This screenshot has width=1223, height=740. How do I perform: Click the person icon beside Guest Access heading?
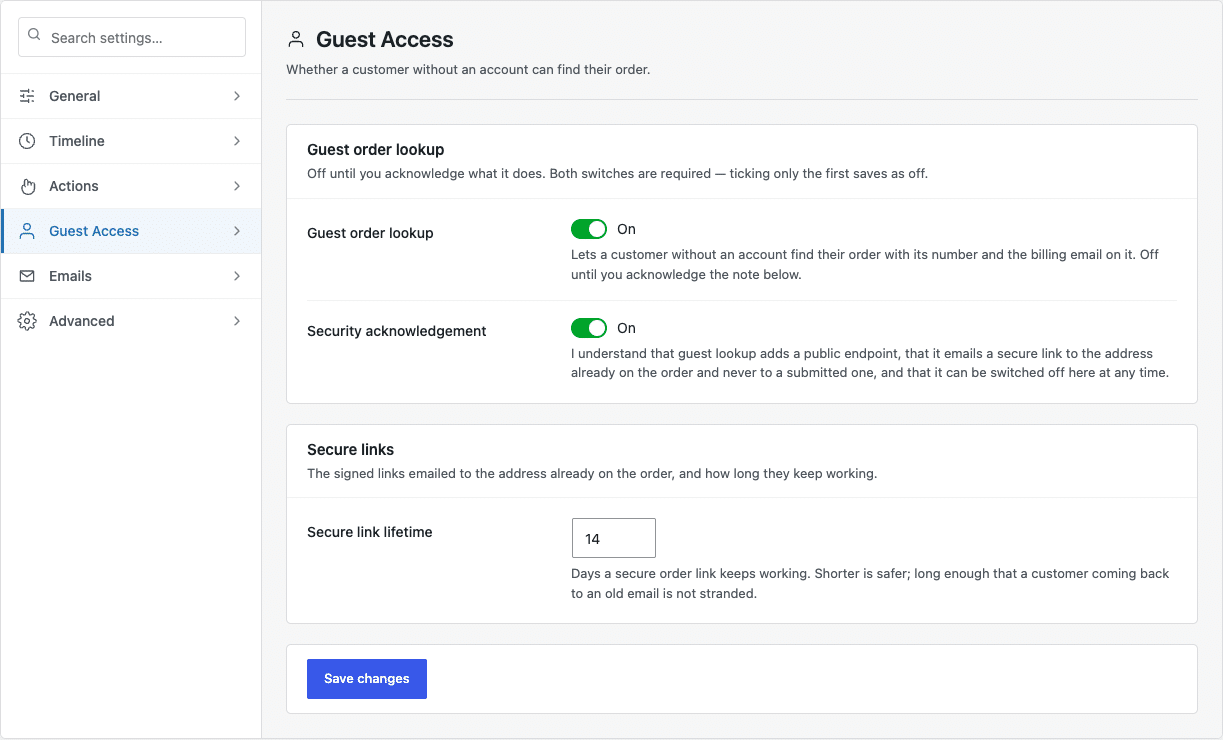point(295,40)
